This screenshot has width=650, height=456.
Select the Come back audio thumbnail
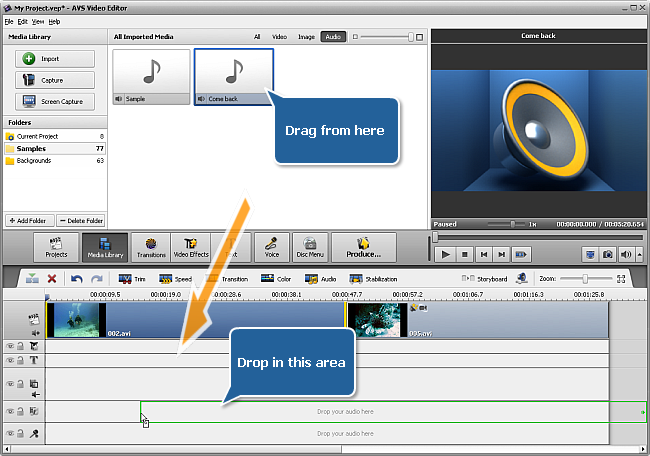pos(234,77)
